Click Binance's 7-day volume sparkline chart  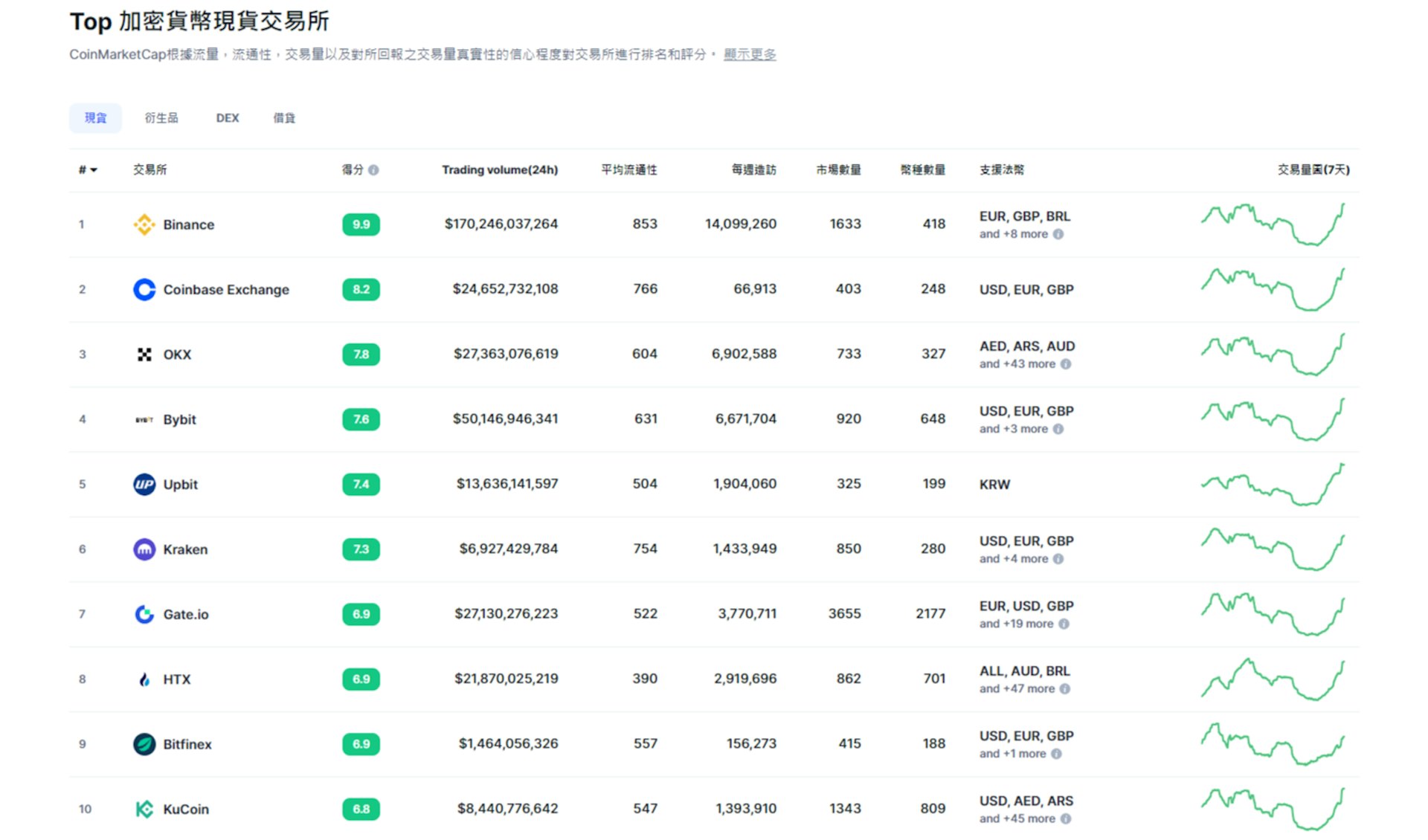[1273, 224]
